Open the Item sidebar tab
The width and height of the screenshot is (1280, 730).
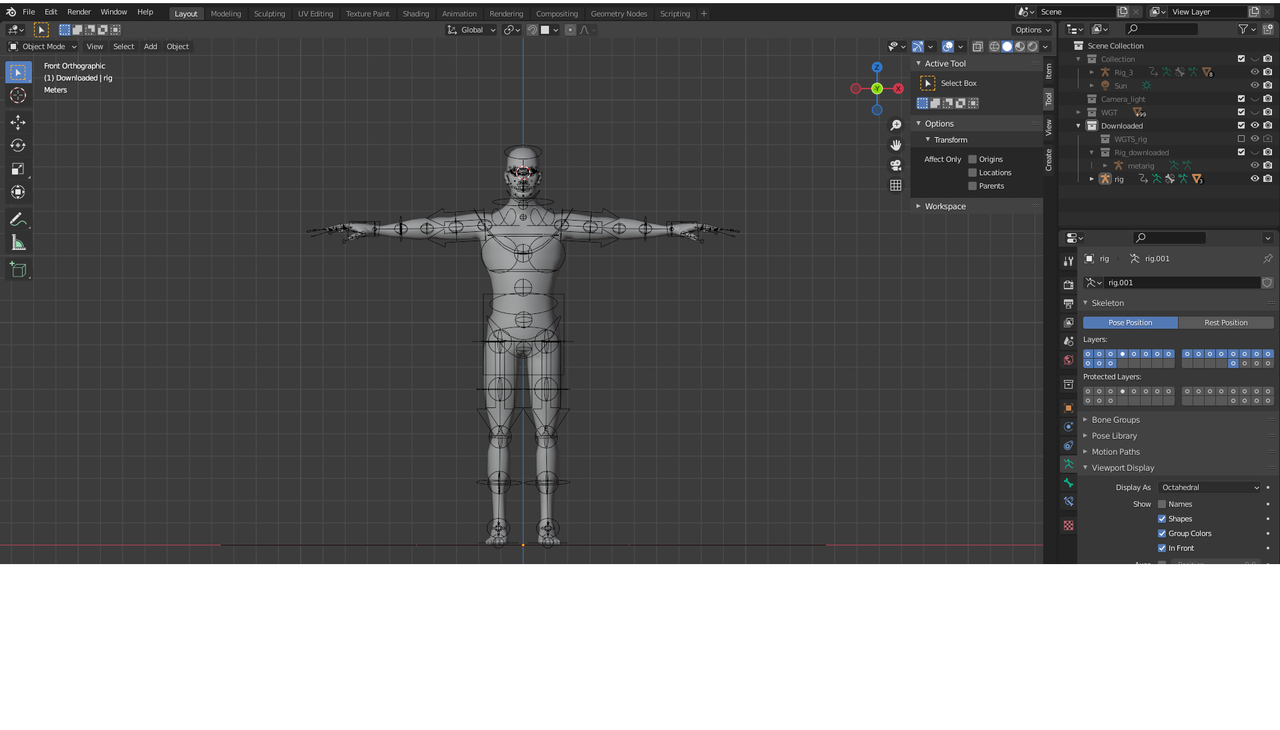click(1049, 70)
